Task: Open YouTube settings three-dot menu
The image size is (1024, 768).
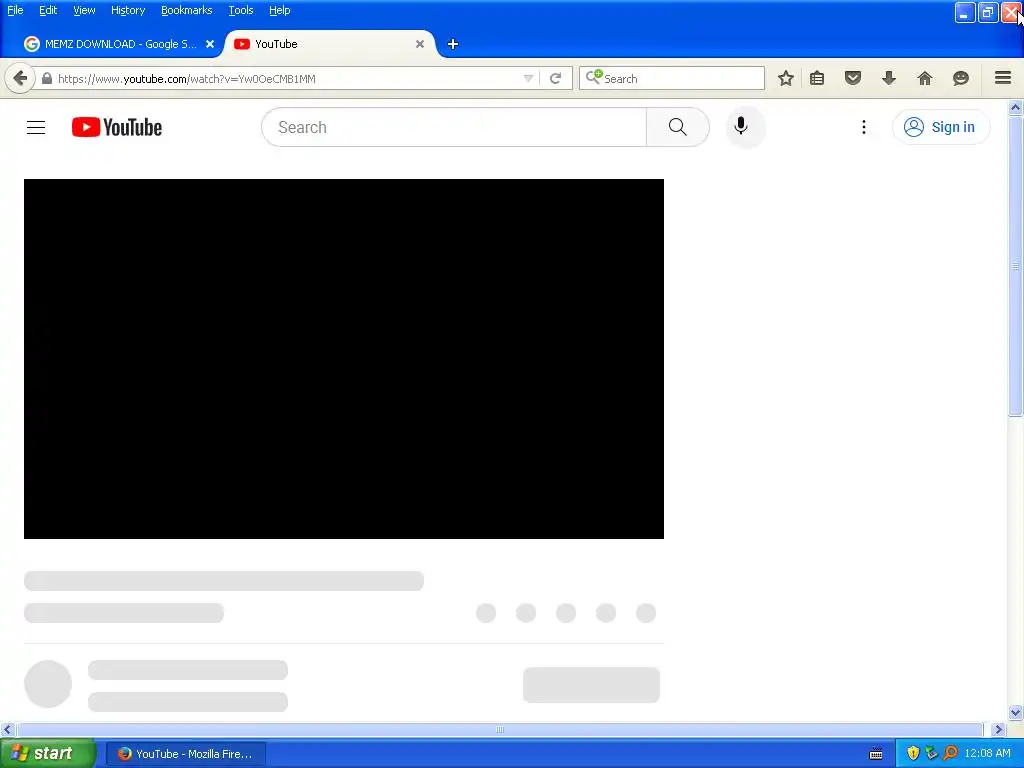Action: coord(863,127)
